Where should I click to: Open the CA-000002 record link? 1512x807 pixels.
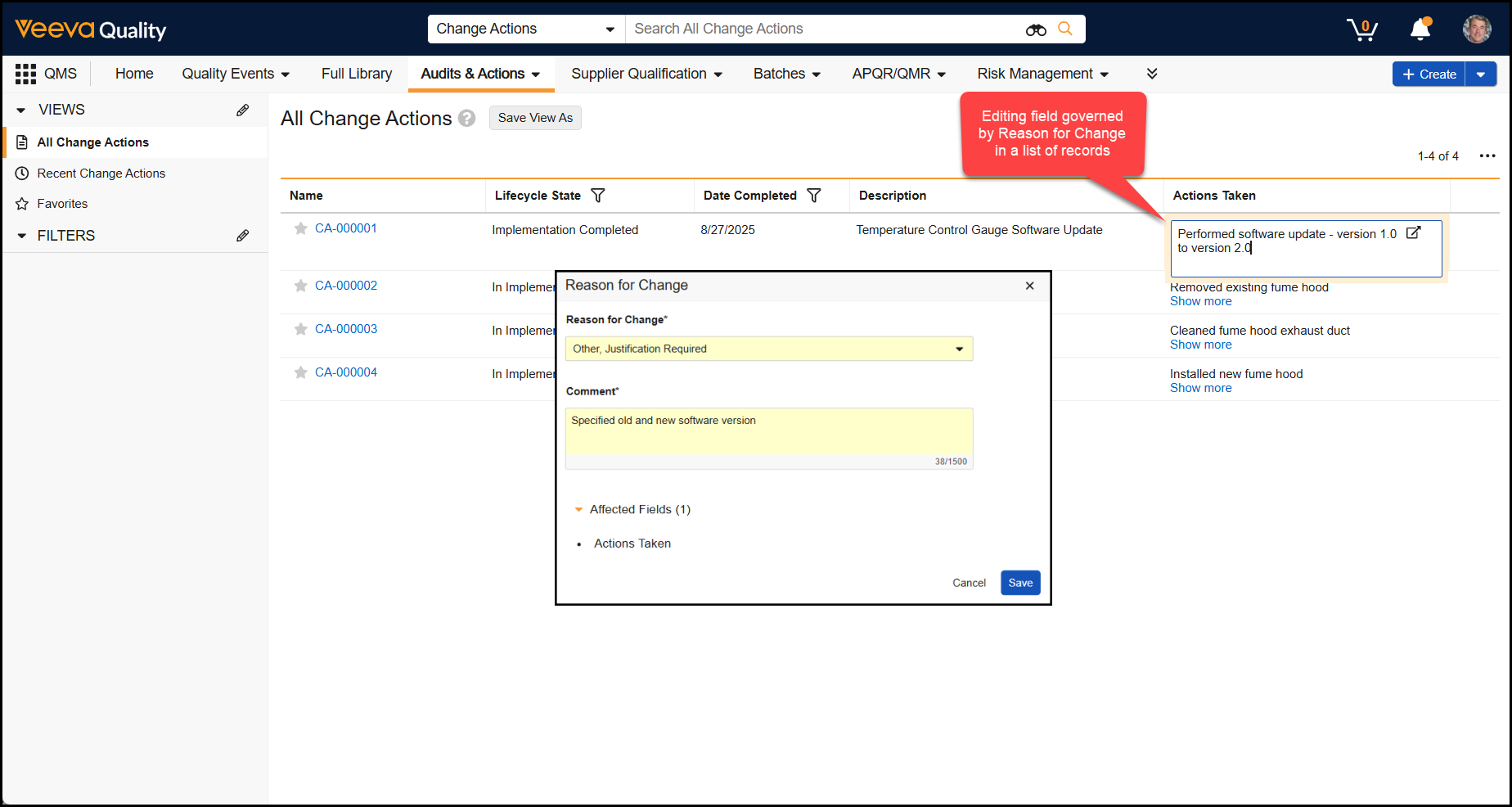click(346, 286)
